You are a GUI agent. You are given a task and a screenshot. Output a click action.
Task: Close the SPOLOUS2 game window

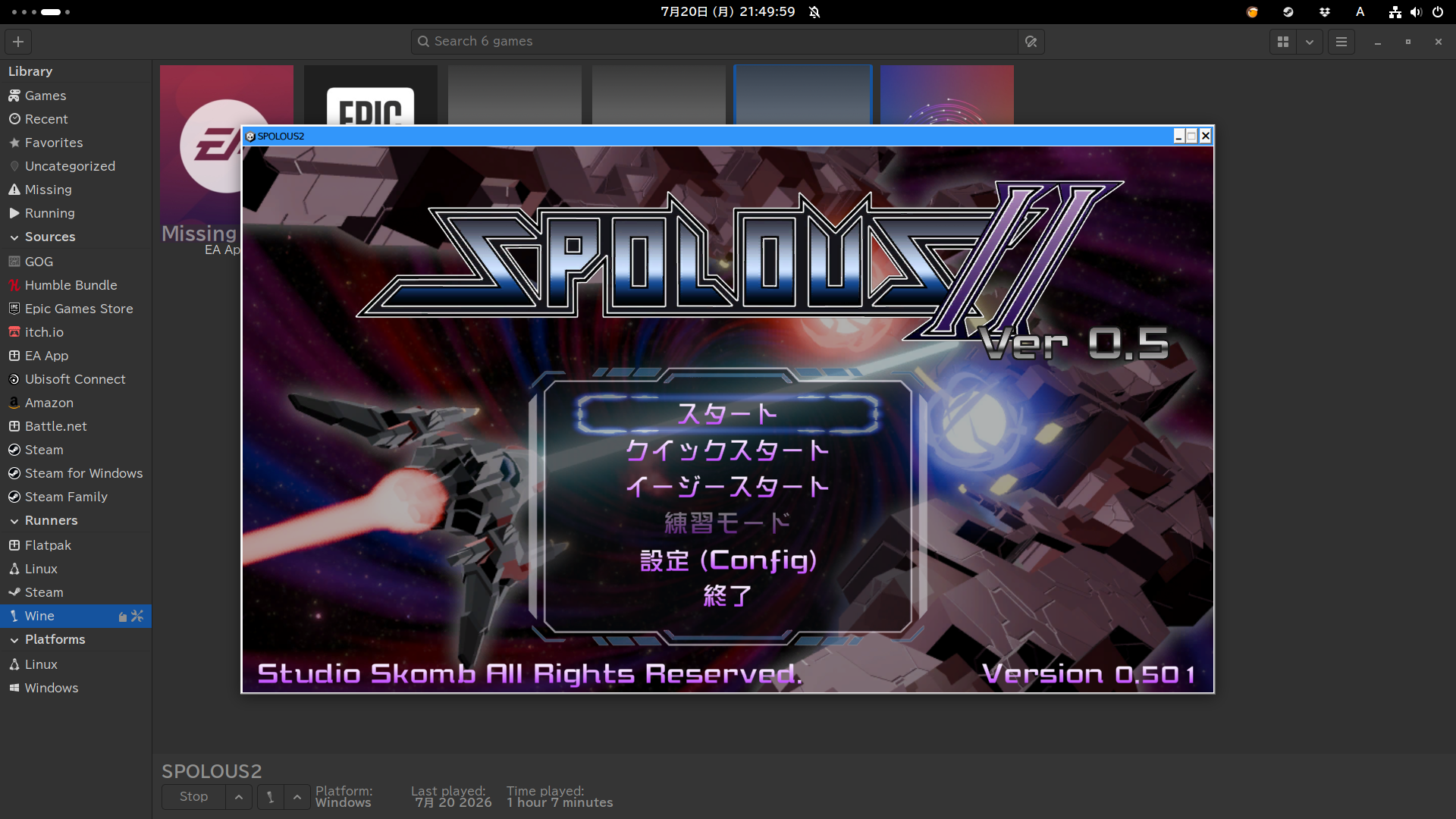point(1205,136)
